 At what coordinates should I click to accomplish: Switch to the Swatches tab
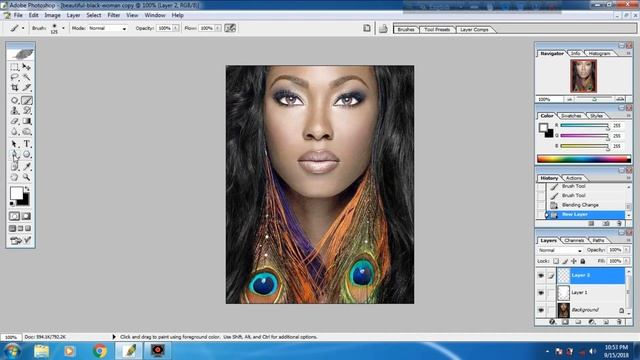tap(571, 116)
